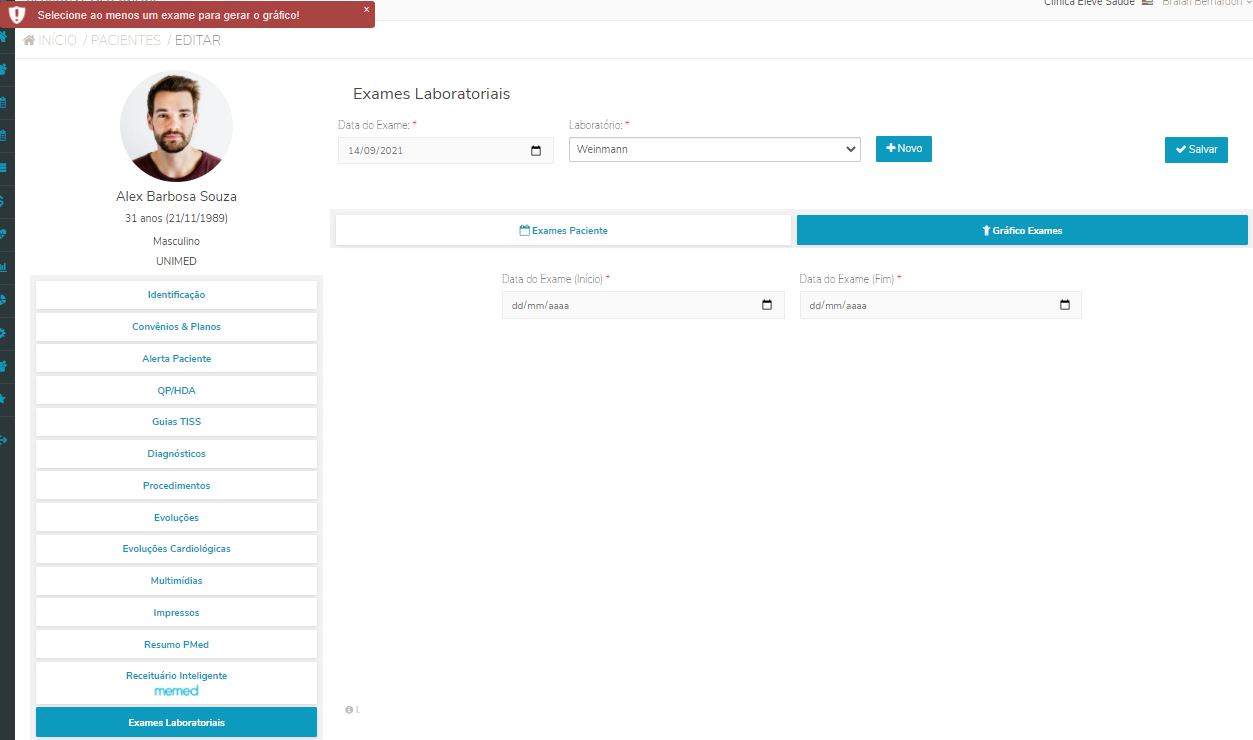Click the bar chart icon in left sidebar
This screenshot has width=1253, height=740.
click(x=3, y=267)
